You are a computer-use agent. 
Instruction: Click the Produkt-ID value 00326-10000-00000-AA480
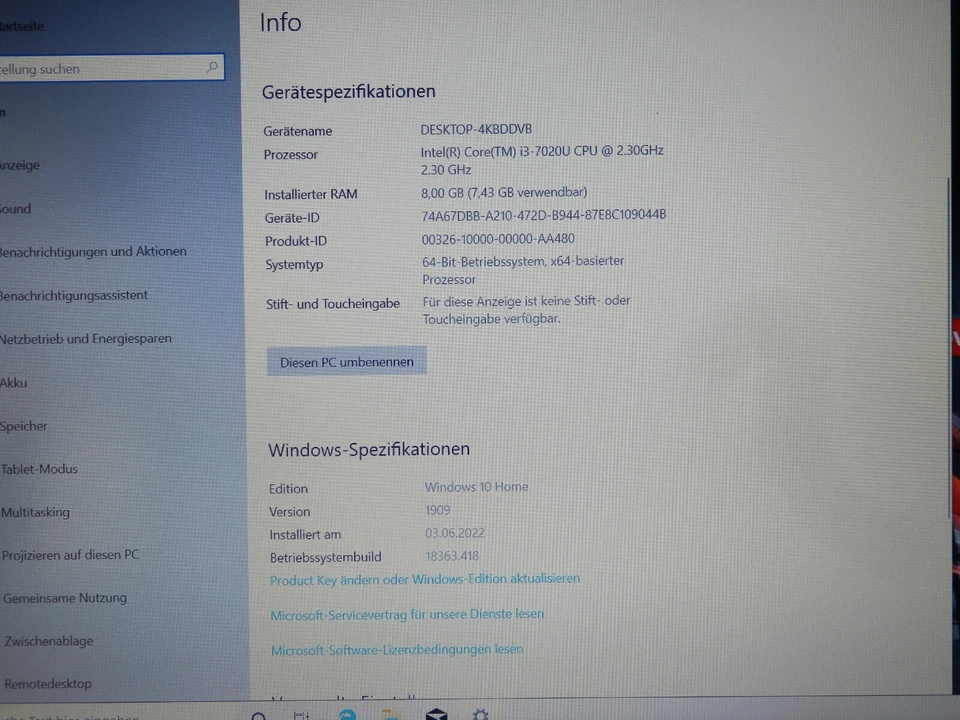pos(498,239)
